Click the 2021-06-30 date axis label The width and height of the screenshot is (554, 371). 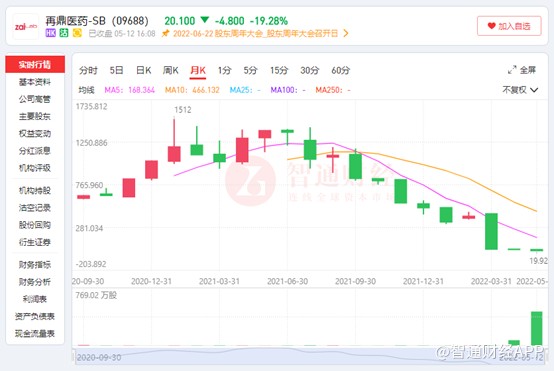287,282
